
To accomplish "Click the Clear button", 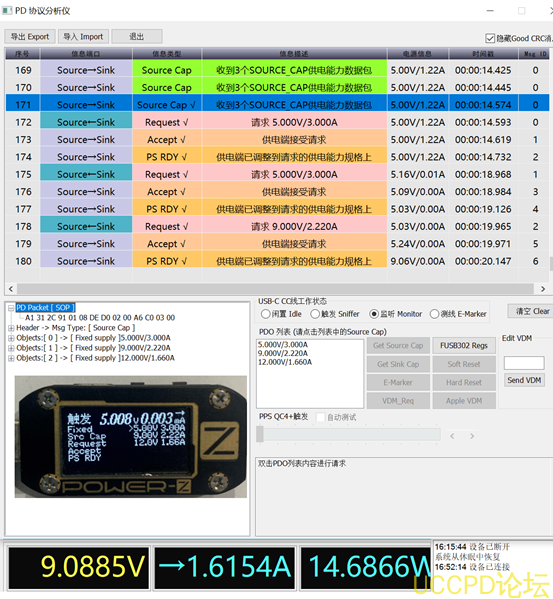I will tap(532, 311).
